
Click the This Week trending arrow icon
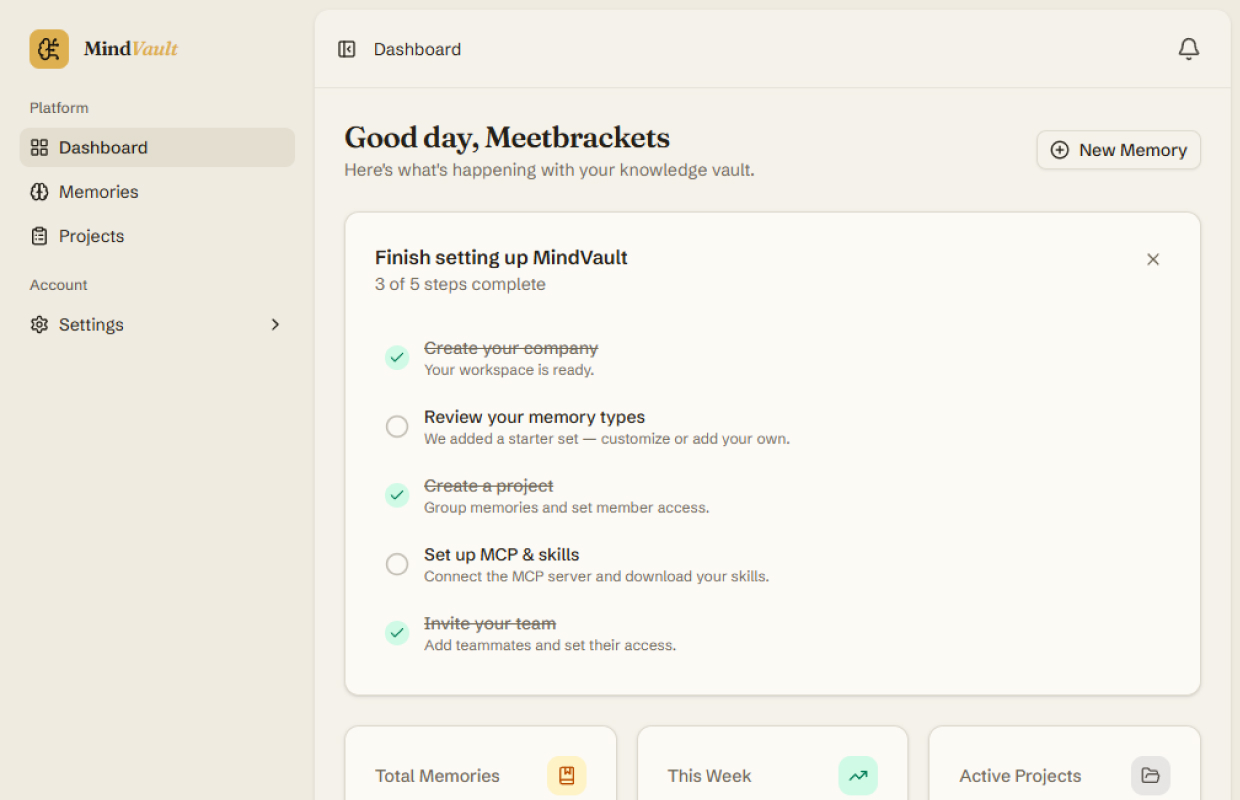click(x=858, y=776)
